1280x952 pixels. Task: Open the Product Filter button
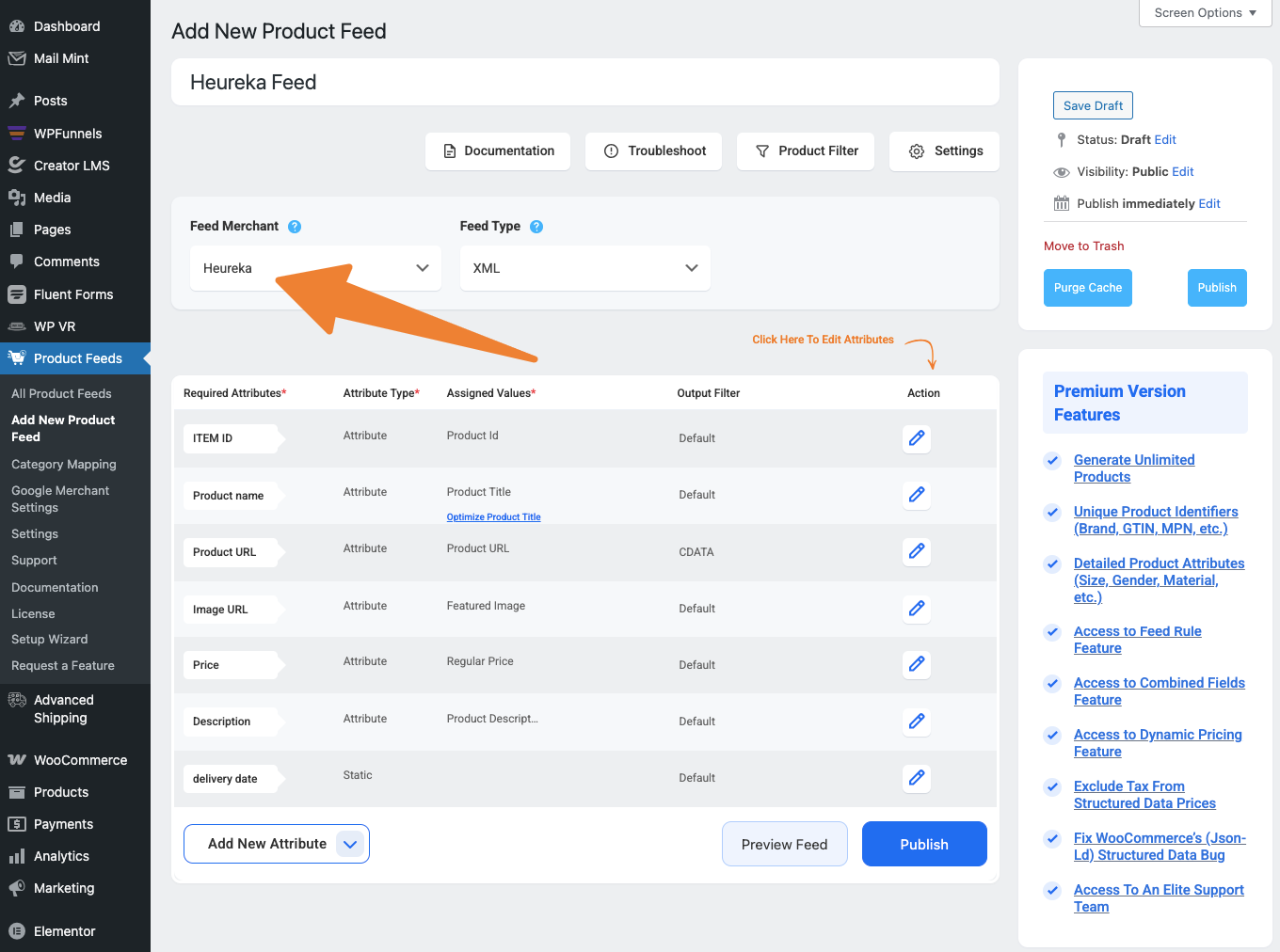tap(807, 151)
